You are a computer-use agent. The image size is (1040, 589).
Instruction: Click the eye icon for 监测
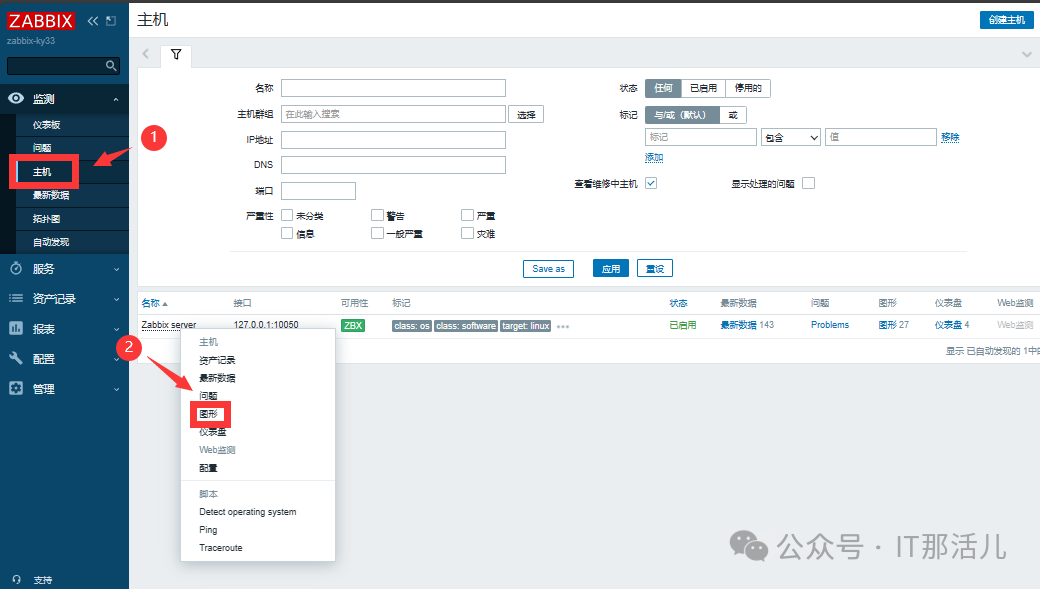point(16,98)
